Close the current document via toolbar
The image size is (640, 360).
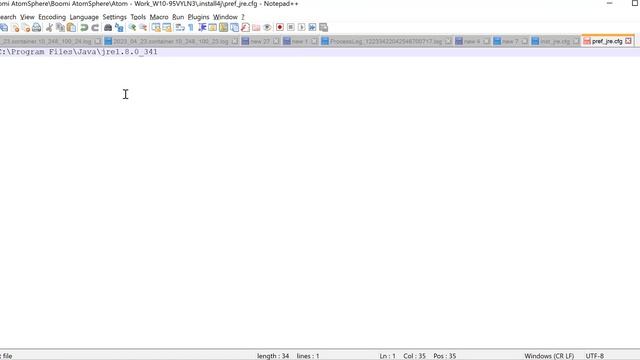click(16, 27)
